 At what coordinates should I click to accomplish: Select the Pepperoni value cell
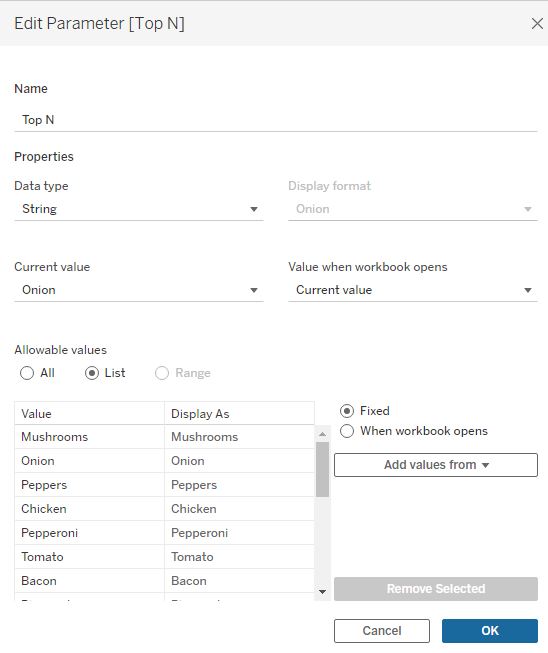[90, 533]
